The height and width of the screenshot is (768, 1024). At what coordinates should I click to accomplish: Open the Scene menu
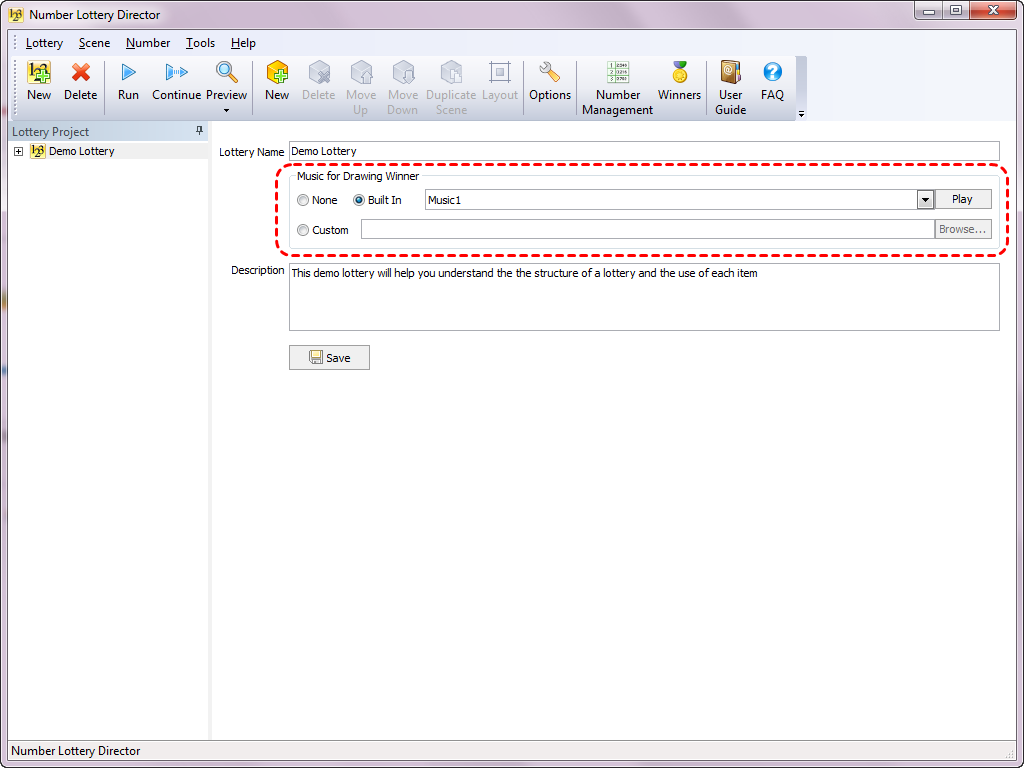coord(94,43)
